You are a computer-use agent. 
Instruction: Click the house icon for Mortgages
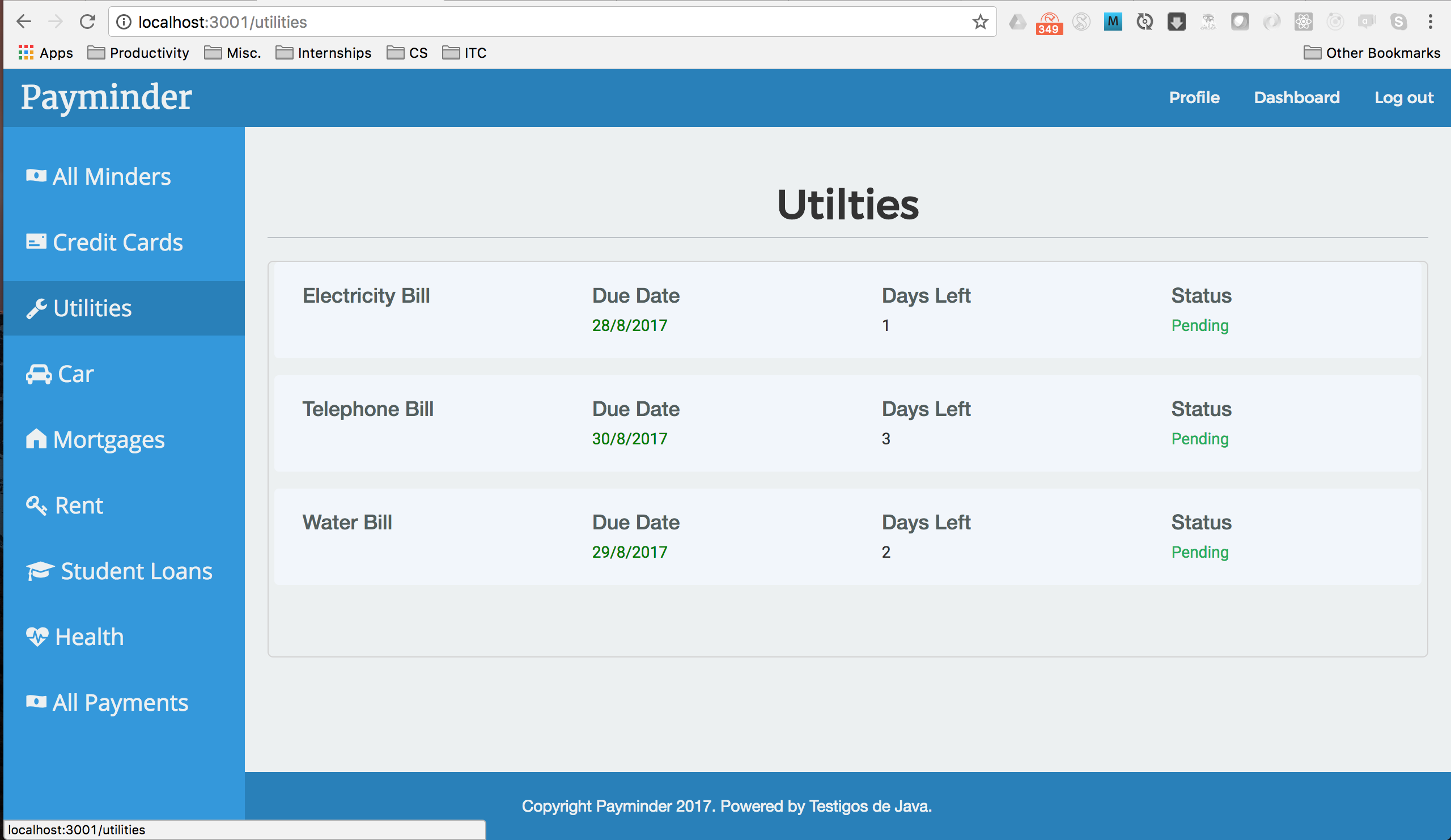point(36,439)
